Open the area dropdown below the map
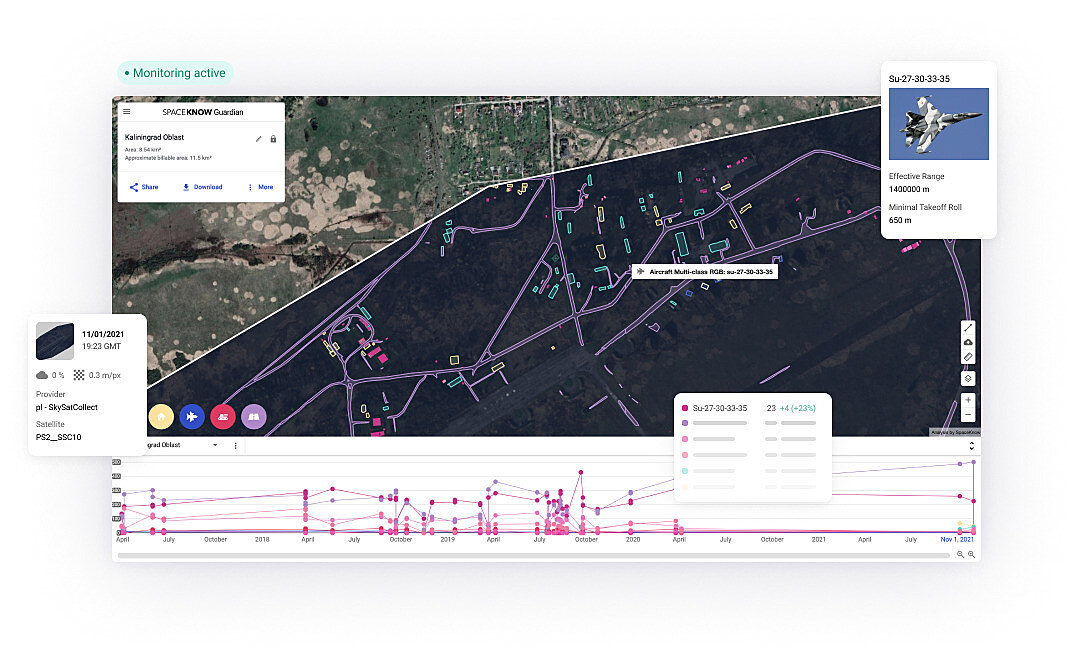The height and width of the screenshot is (666, 1081). [214, 445]
